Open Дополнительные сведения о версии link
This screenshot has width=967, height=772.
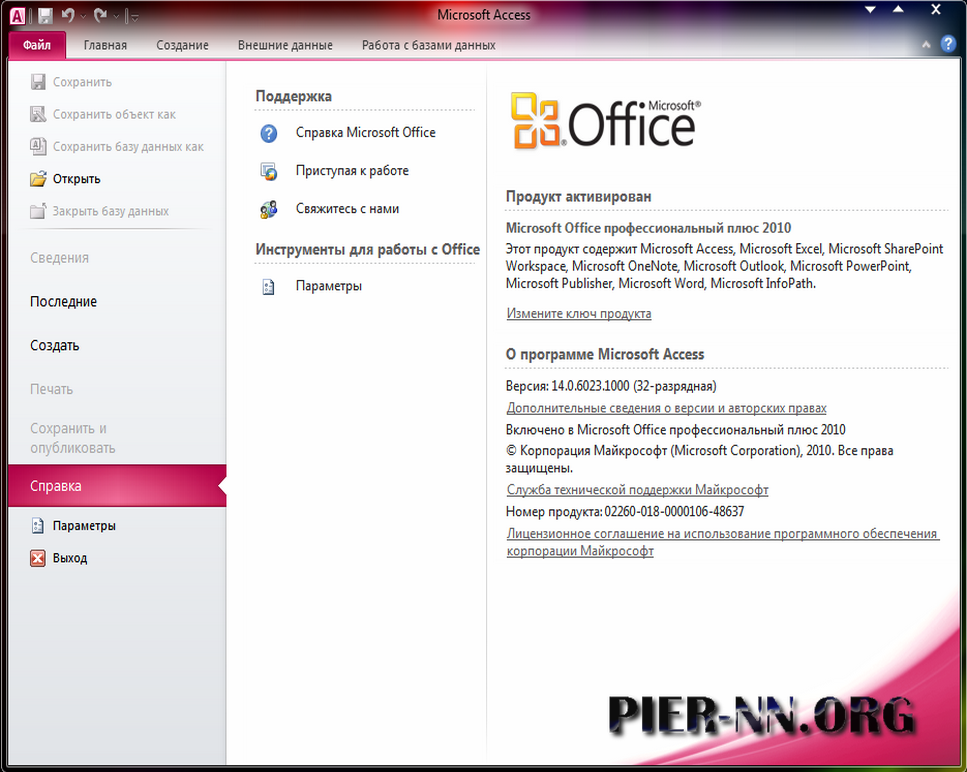(x=666, y=408)
